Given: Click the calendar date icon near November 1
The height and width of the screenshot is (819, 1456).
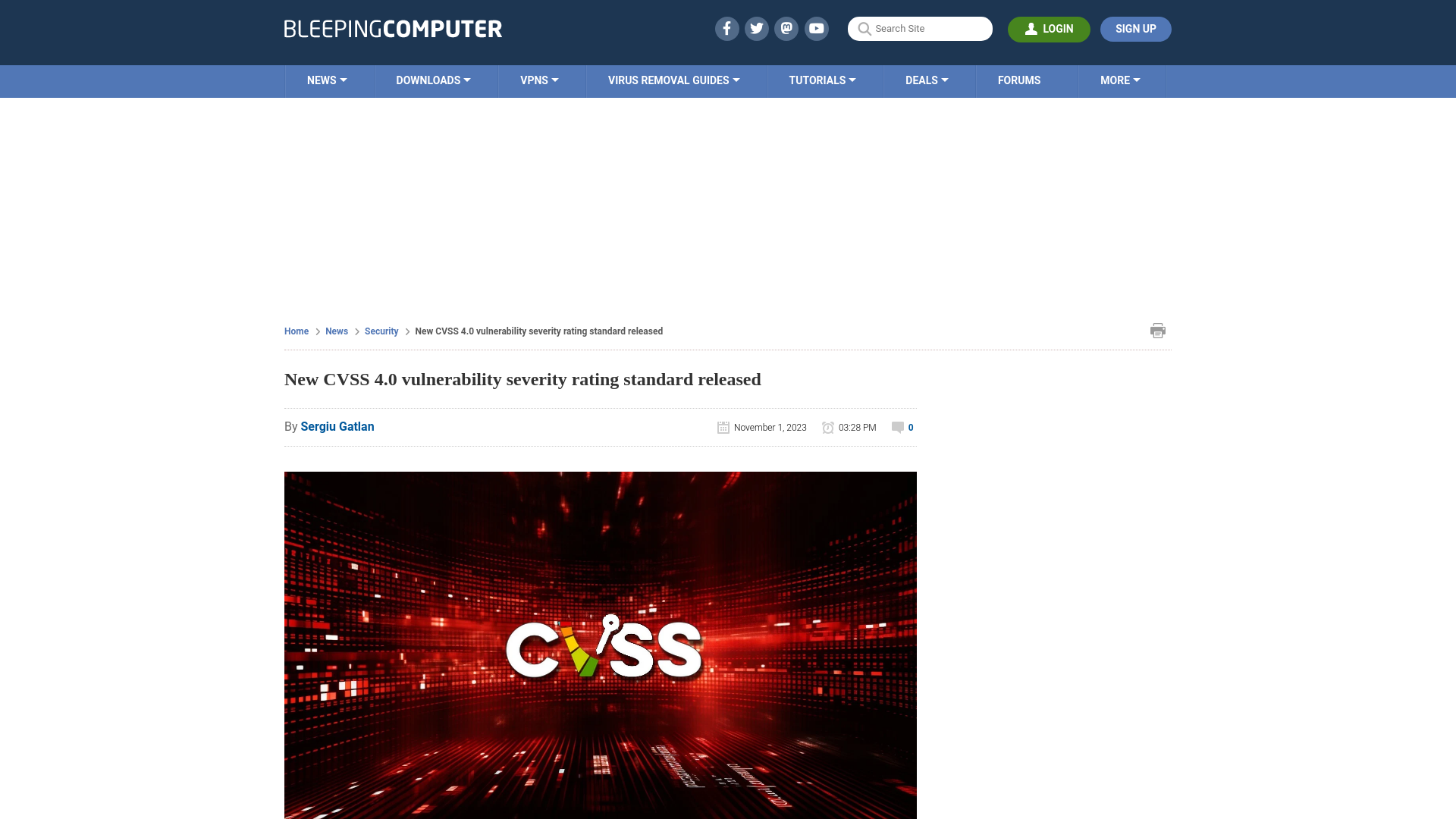Looking at the screenshot, I should (x=723, y=427).
